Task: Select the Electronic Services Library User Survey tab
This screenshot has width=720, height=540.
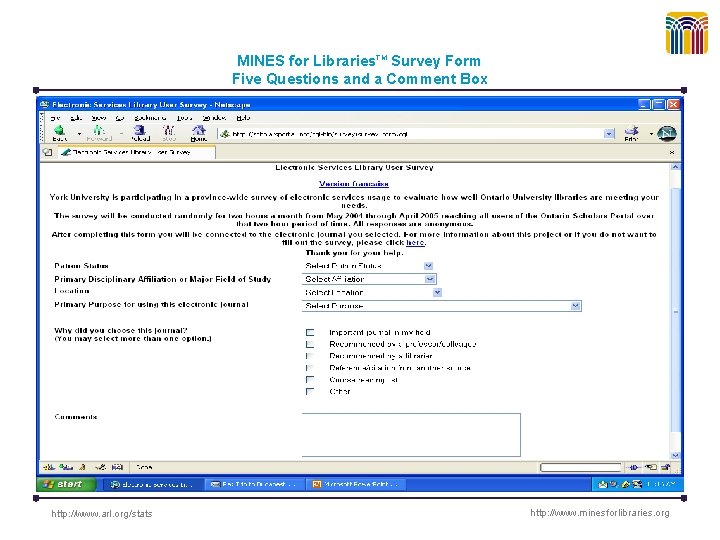Action: (136, 152)
